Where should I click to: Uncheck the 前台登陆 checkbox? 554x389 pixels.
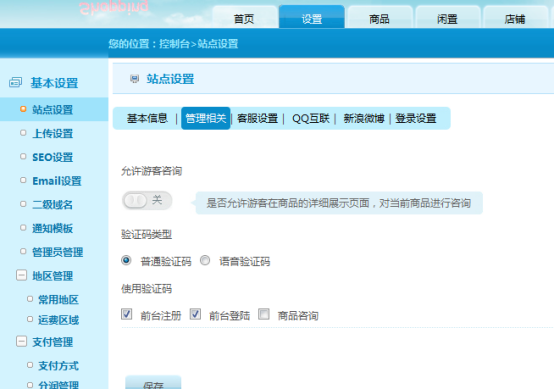coord(195,314)
